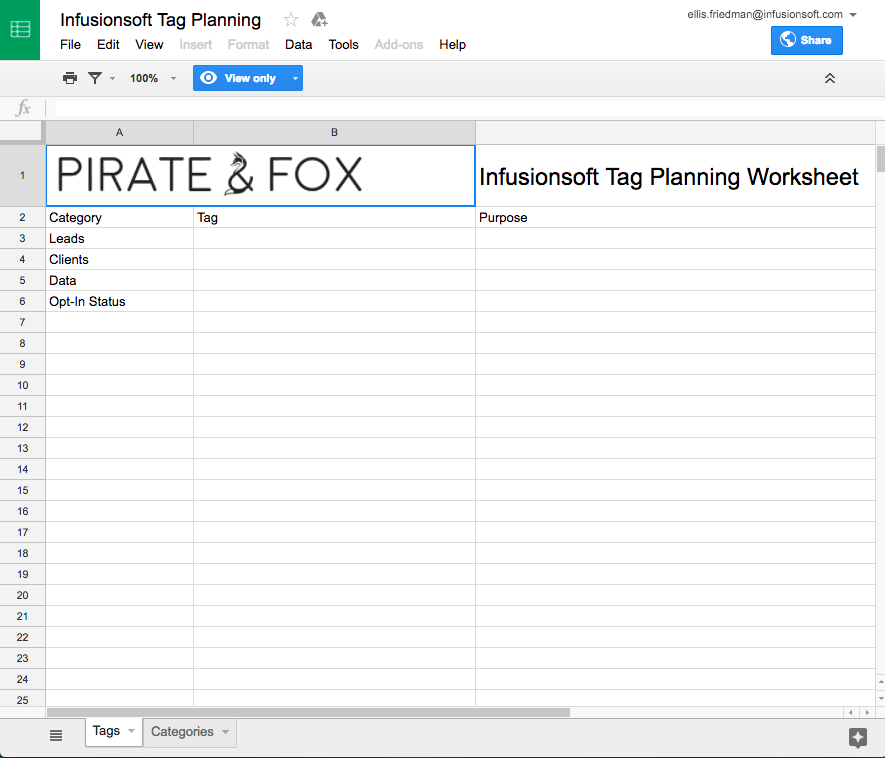This screenshot has height=758, width=885.
Task: Click scroll left arrow
Action: 851,712
